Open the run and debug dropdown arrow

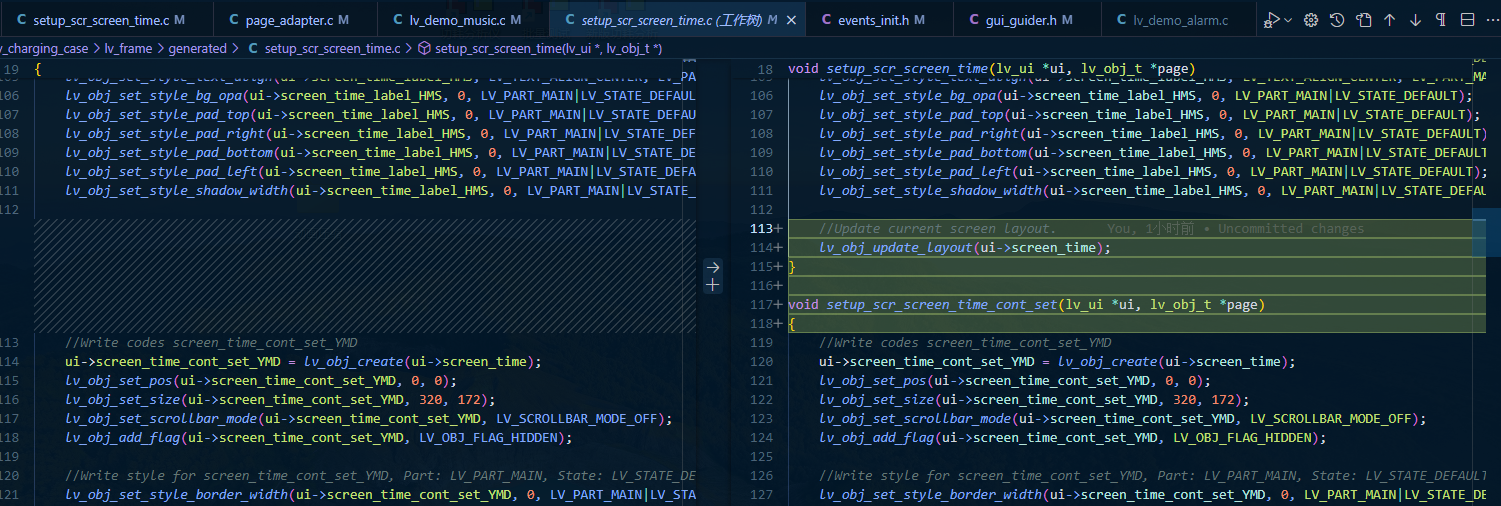[x=1288, y=20]
